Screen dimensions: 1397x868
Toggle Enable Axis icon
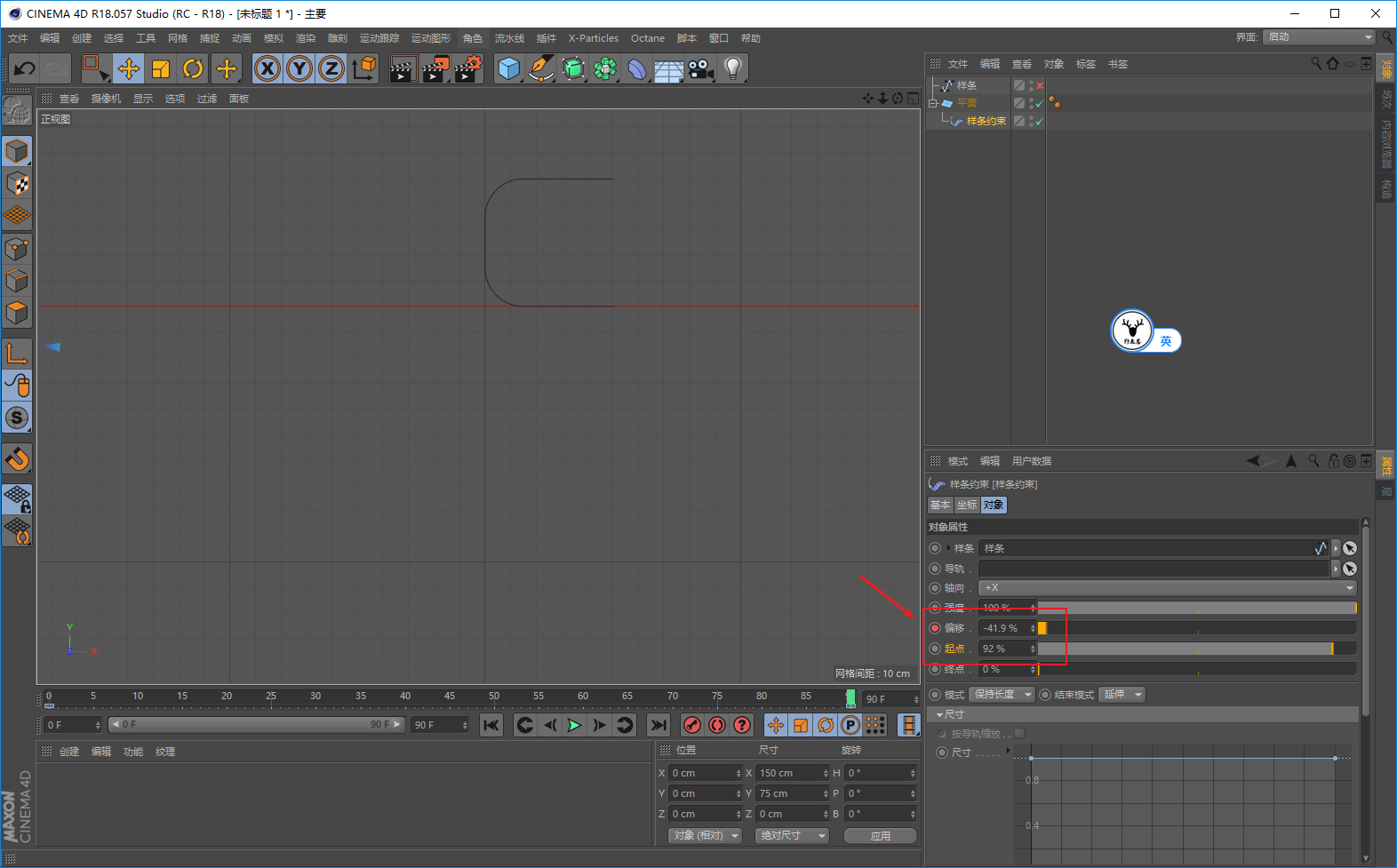(17, 354)
